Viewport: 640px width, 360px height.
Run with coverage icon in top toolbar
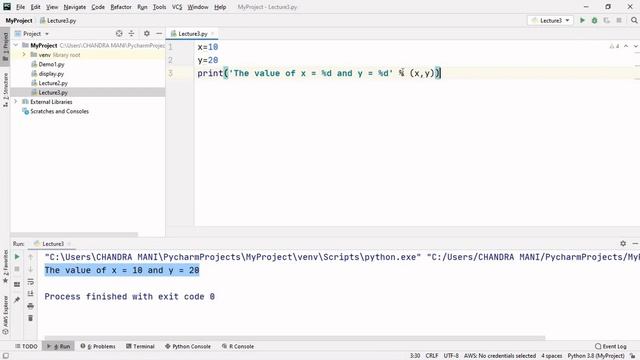coord(607,20)
